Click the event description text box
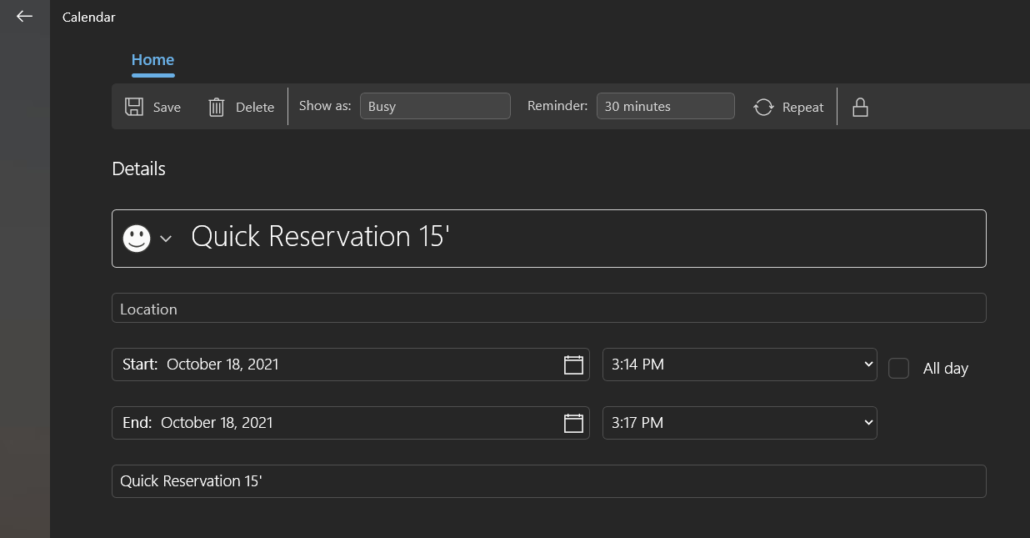 (x=548, y=481)
